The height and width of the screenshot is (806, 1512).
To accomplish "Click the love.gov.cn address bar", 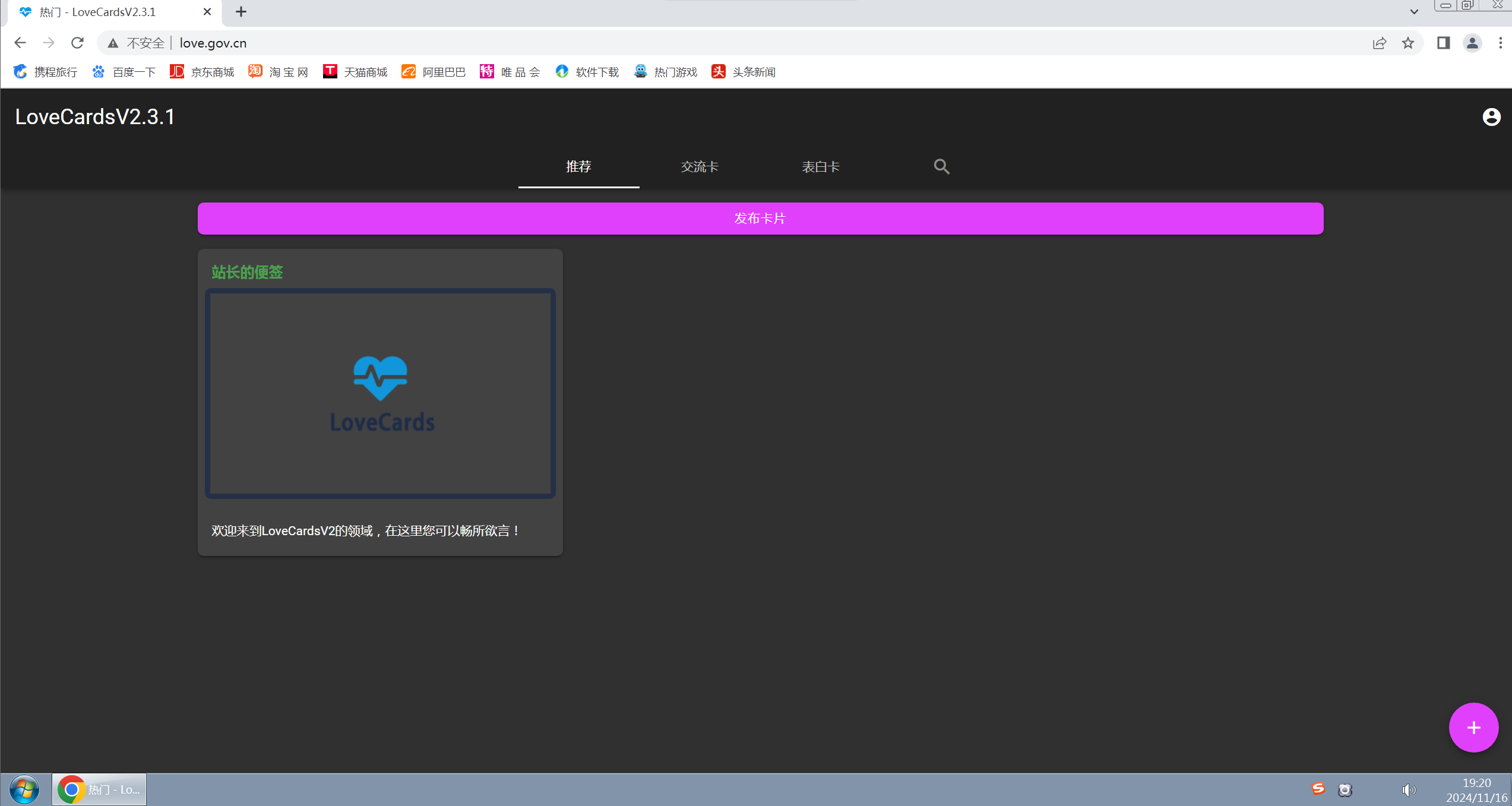I will coord(213,43).
